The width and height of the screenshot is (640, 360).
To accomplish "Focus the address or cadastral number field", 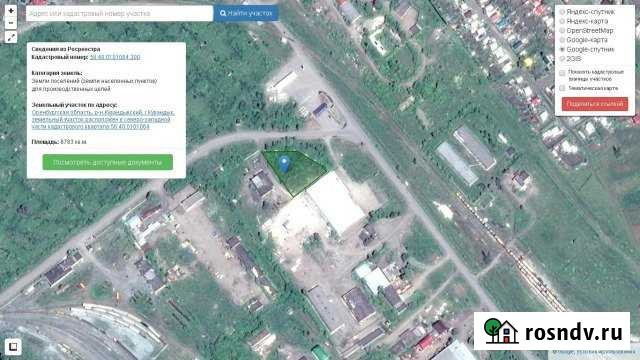I will tap(119, 13).
